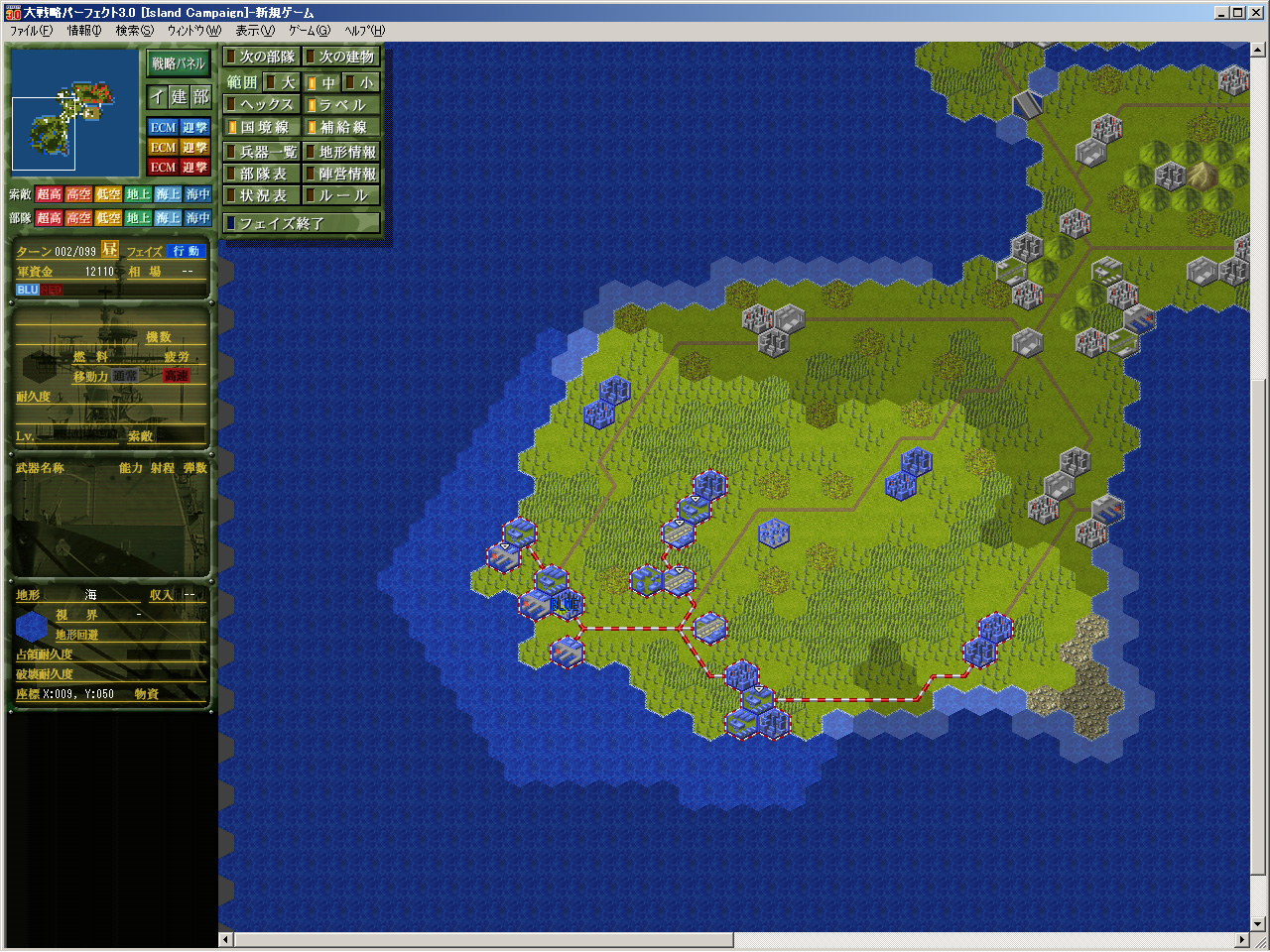Image resolution: width=1270 pixels, height=952 pixels.
Task: Click the RED faction indicator
Action: 52,290
